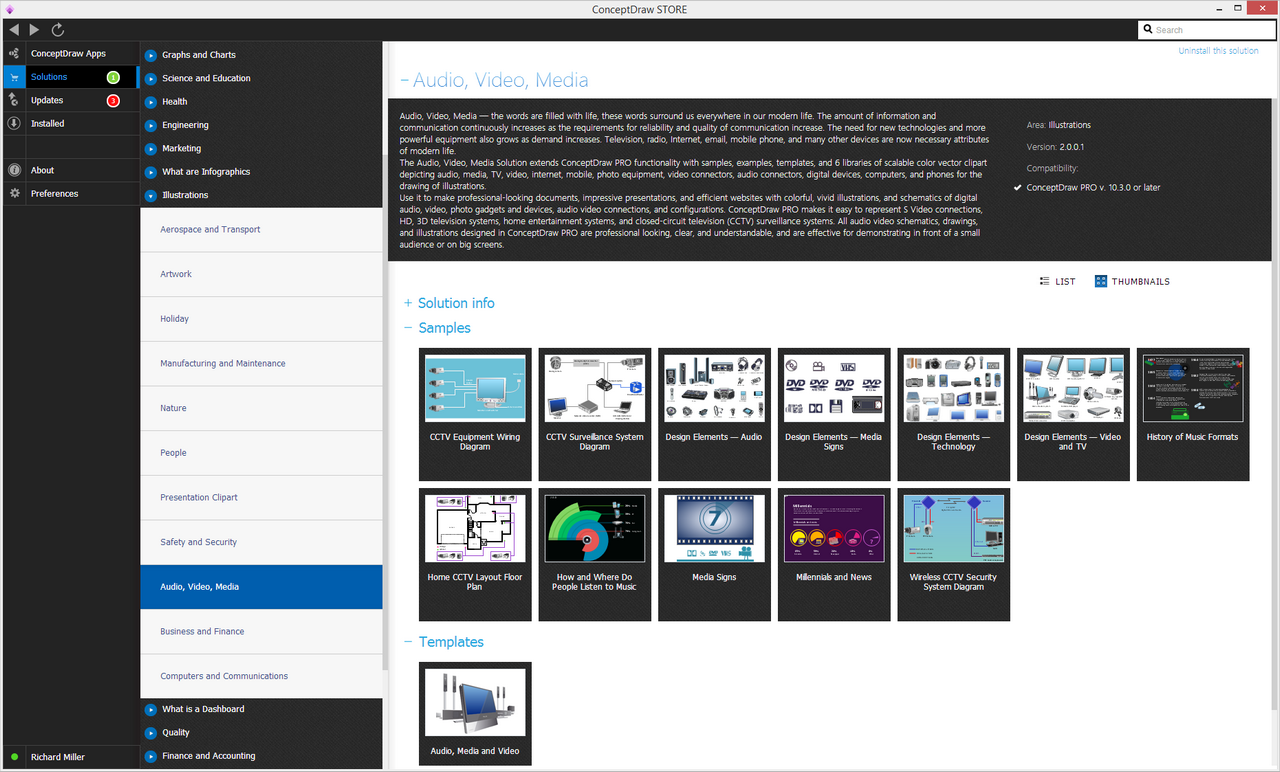The image size is (1280, 772).
Task: Switch to Thumbnails view
Action: pos(1132,282)
